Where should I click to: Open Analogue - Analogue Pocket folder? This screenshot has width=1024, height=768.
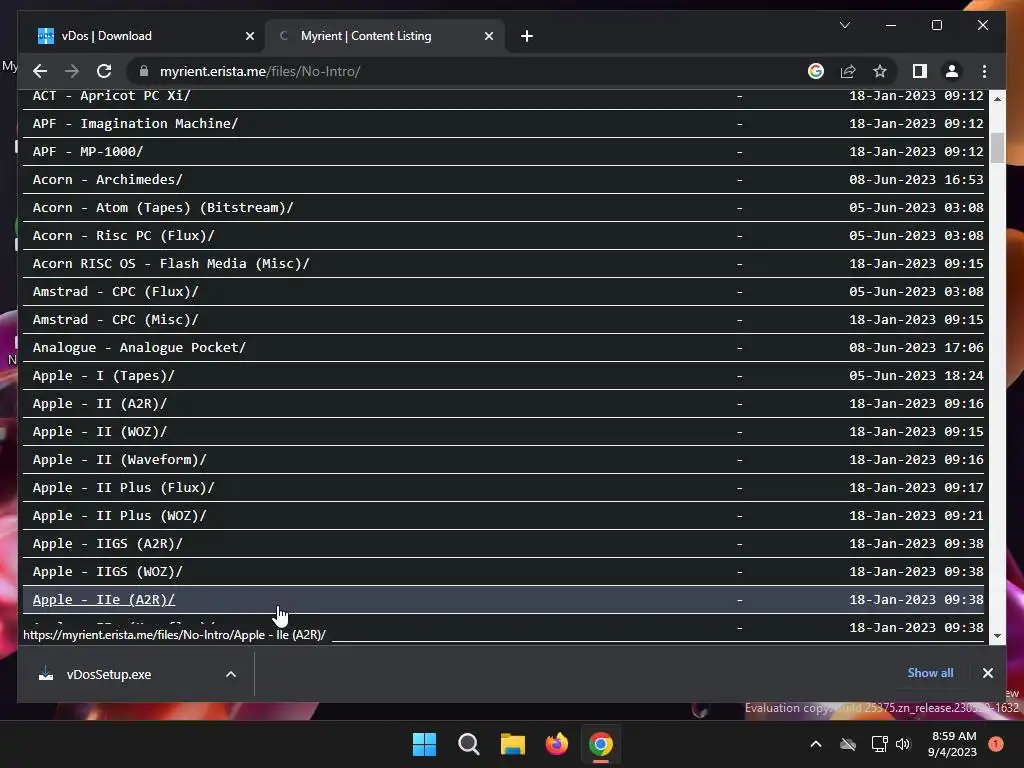[139, 347]
